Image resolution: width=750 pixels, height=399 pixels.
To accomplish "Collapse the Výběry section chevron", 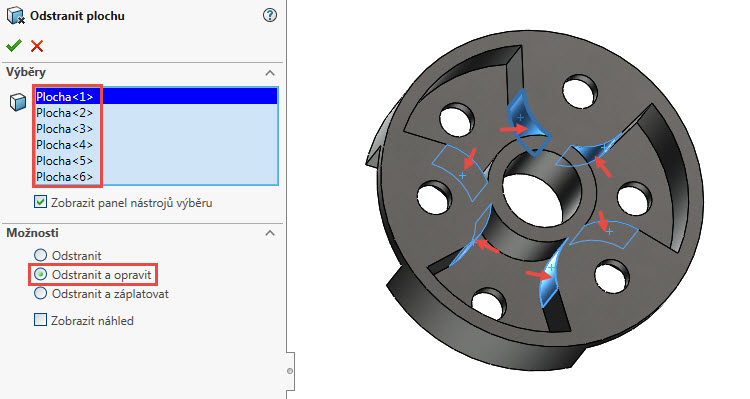I will 270,73.
